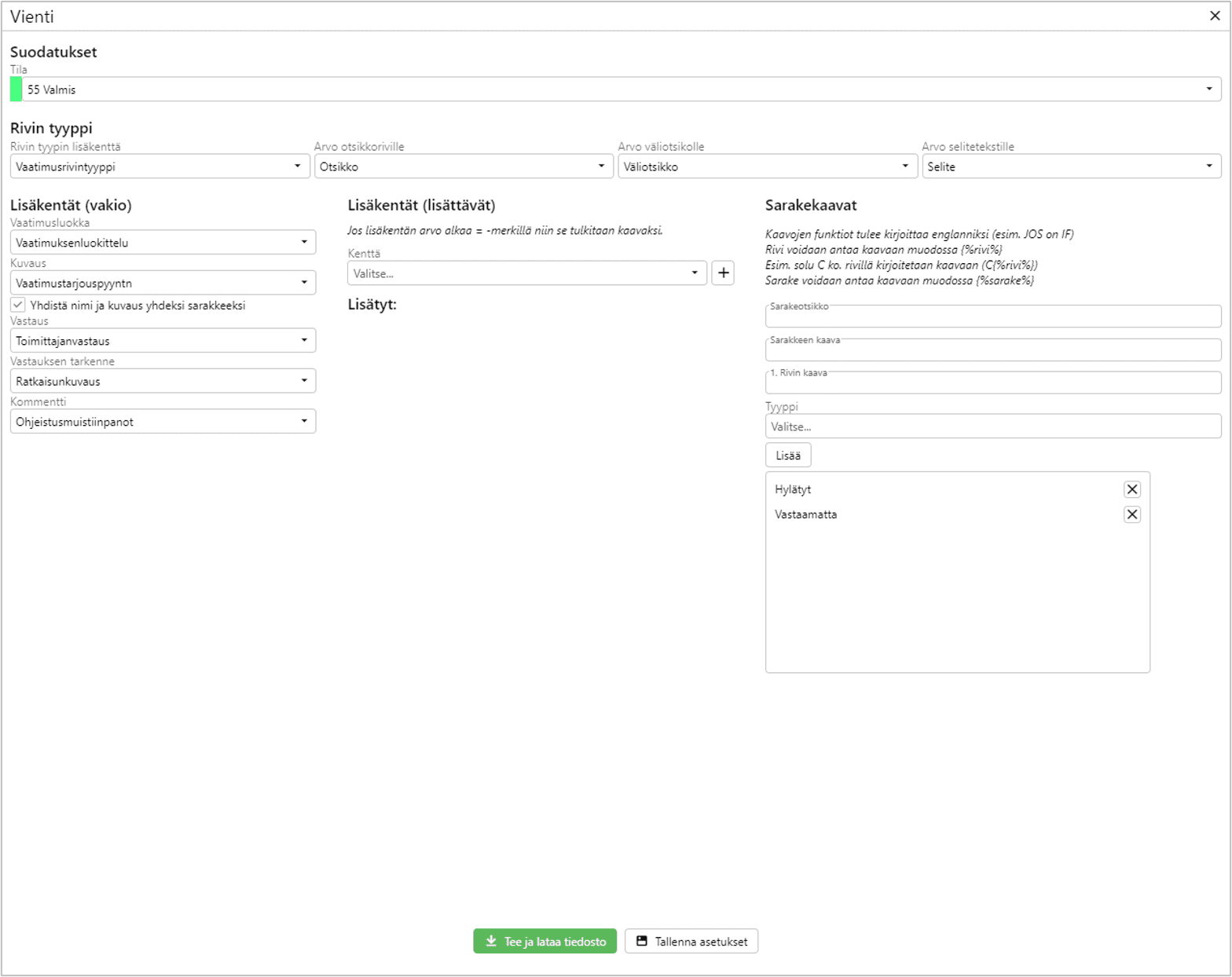The width and height of the screenshot is (1232, 977).
Task: Uncheck Yhdistä nimi ja kuvaus yhdeksi sarakkeeksi
Action: [x=18, y=305]
